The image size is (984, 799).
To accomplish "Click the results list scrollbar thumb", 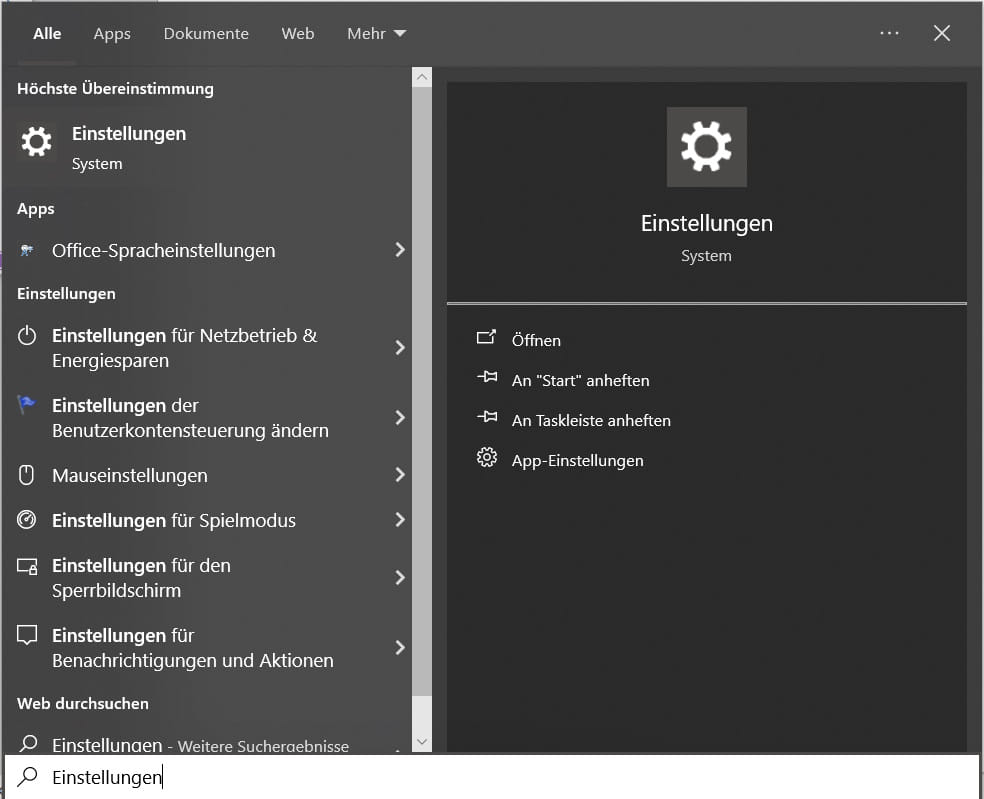I will (422, 391).
